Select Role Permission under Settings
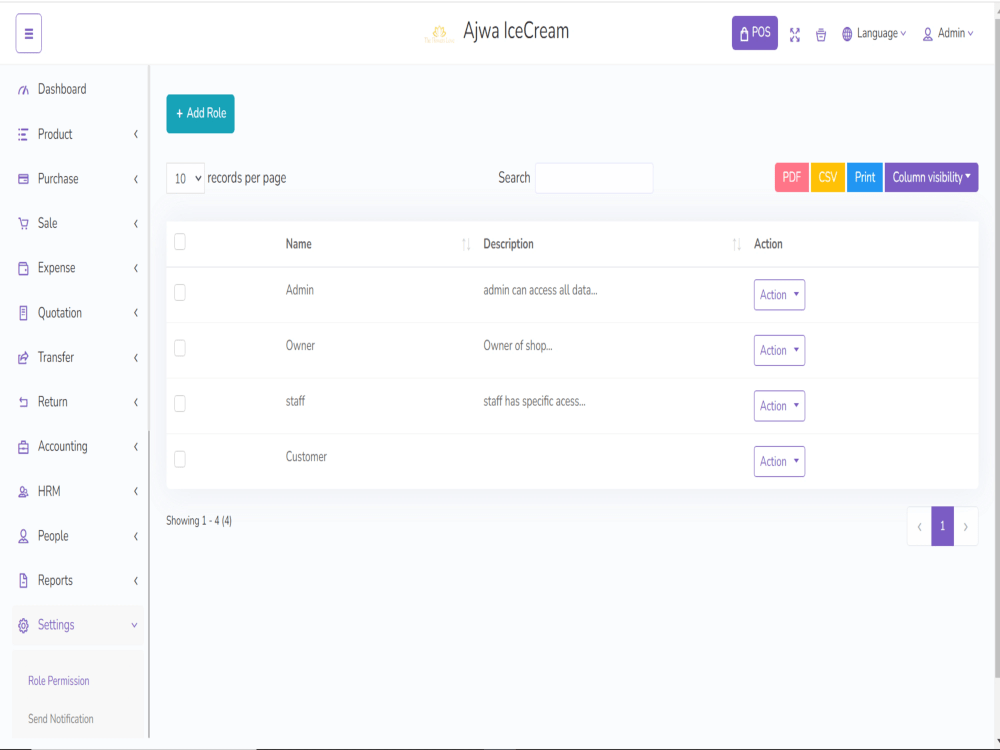Image resolution: width=1000 pixels, height=750 pixels. (58, 680)
